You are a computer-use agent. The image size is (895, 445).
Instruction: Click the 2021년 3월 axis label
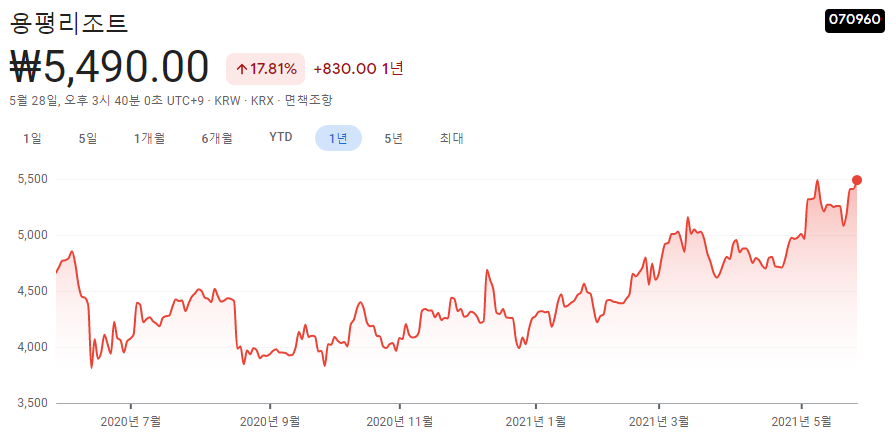(659, 422)
